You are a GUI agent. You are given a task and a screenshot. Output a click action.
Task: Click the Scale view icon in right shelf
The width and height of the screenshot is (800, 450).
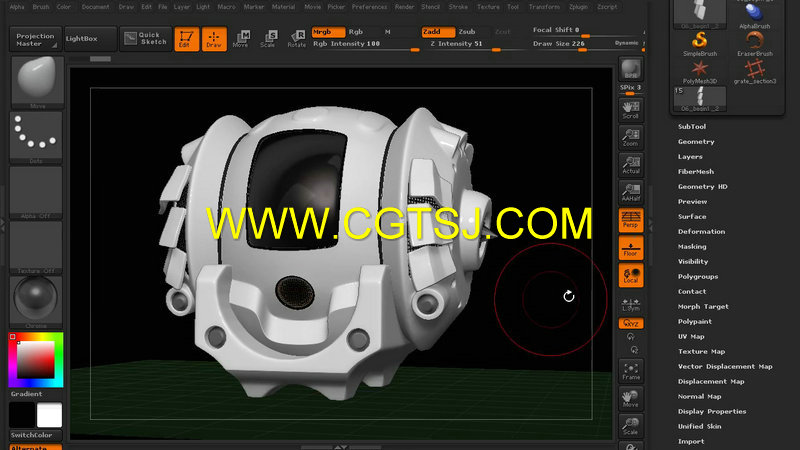tap(631, 426)
